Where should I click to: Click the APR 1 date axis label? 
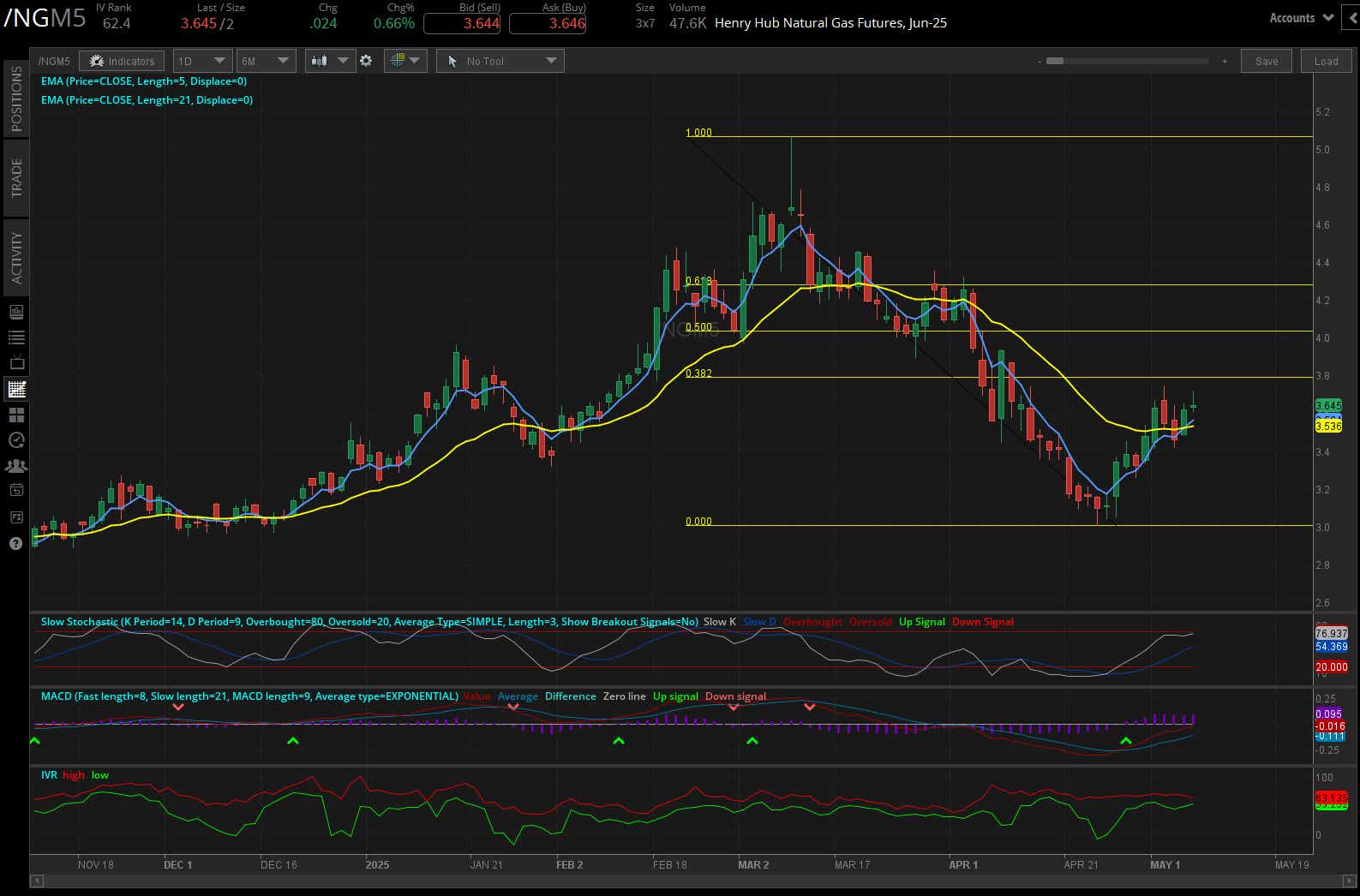963,864
